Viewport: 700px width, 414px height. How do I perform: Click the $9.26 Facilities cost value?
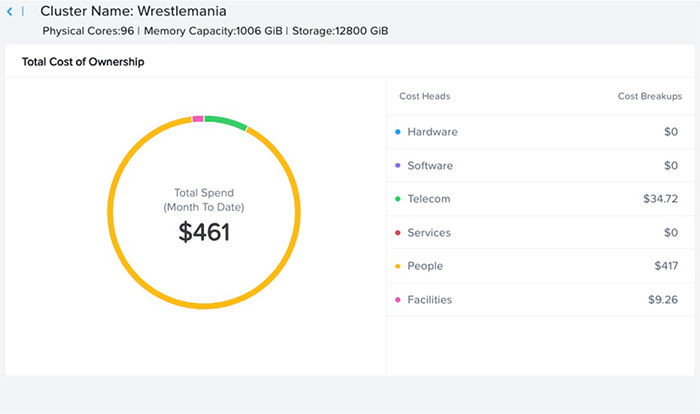pyautogui.click(x=663, y=300)
